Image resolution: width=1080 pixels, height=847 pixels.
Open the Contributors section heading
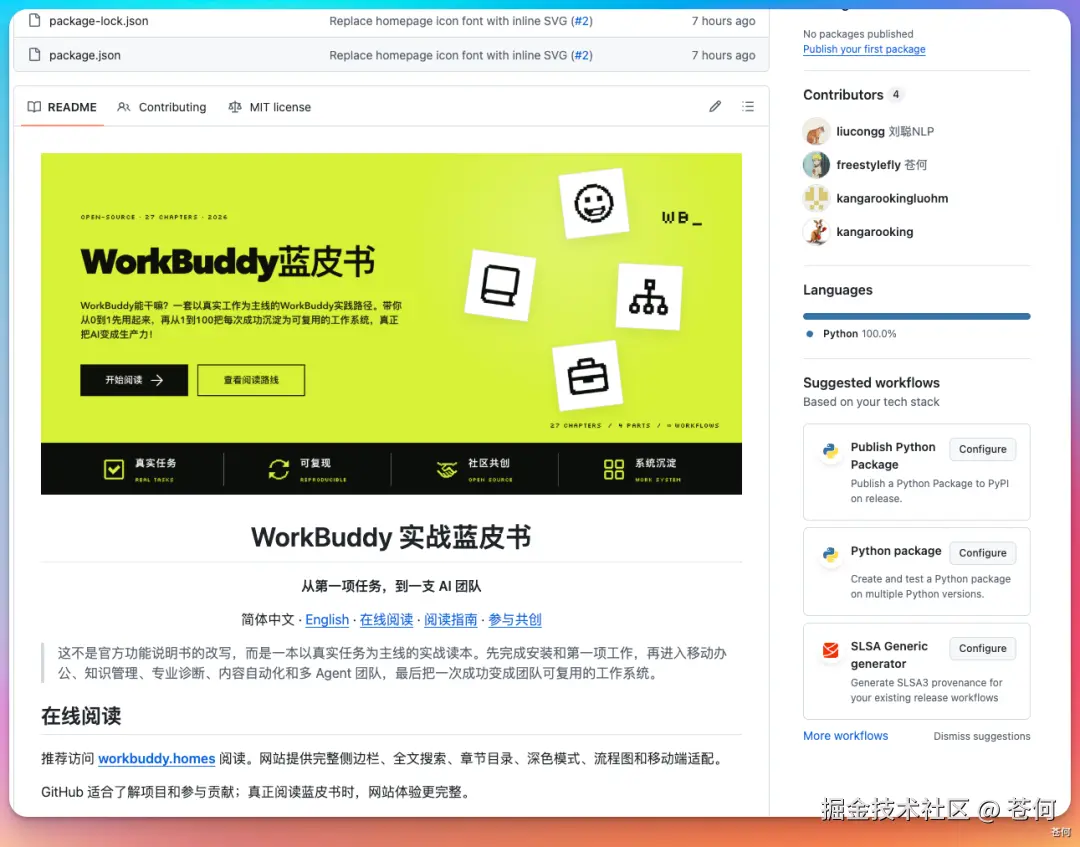click(x=843, y=95)
